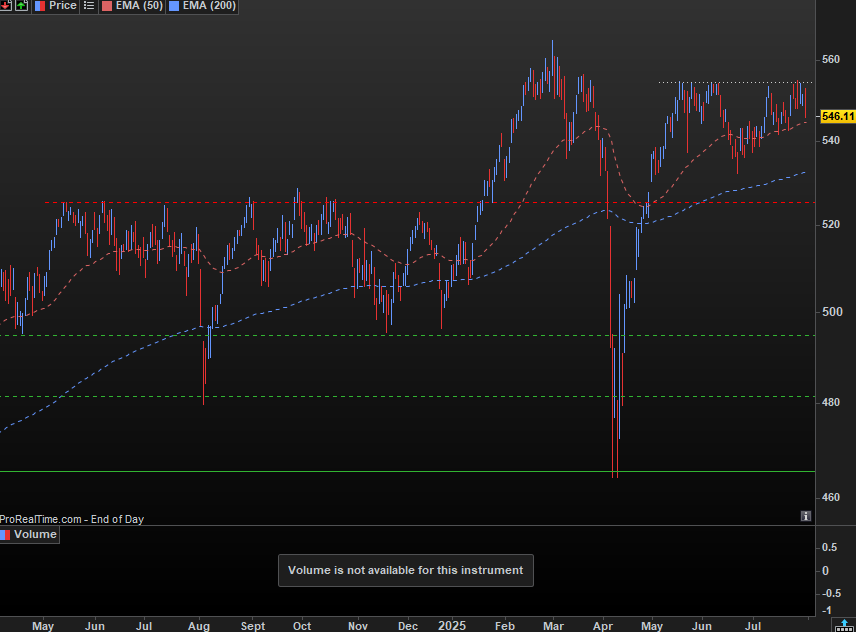Screen dimensions: 856x632
Task: Click the green up-arrow icon in the top bar
Action: (x=21, y=5)
